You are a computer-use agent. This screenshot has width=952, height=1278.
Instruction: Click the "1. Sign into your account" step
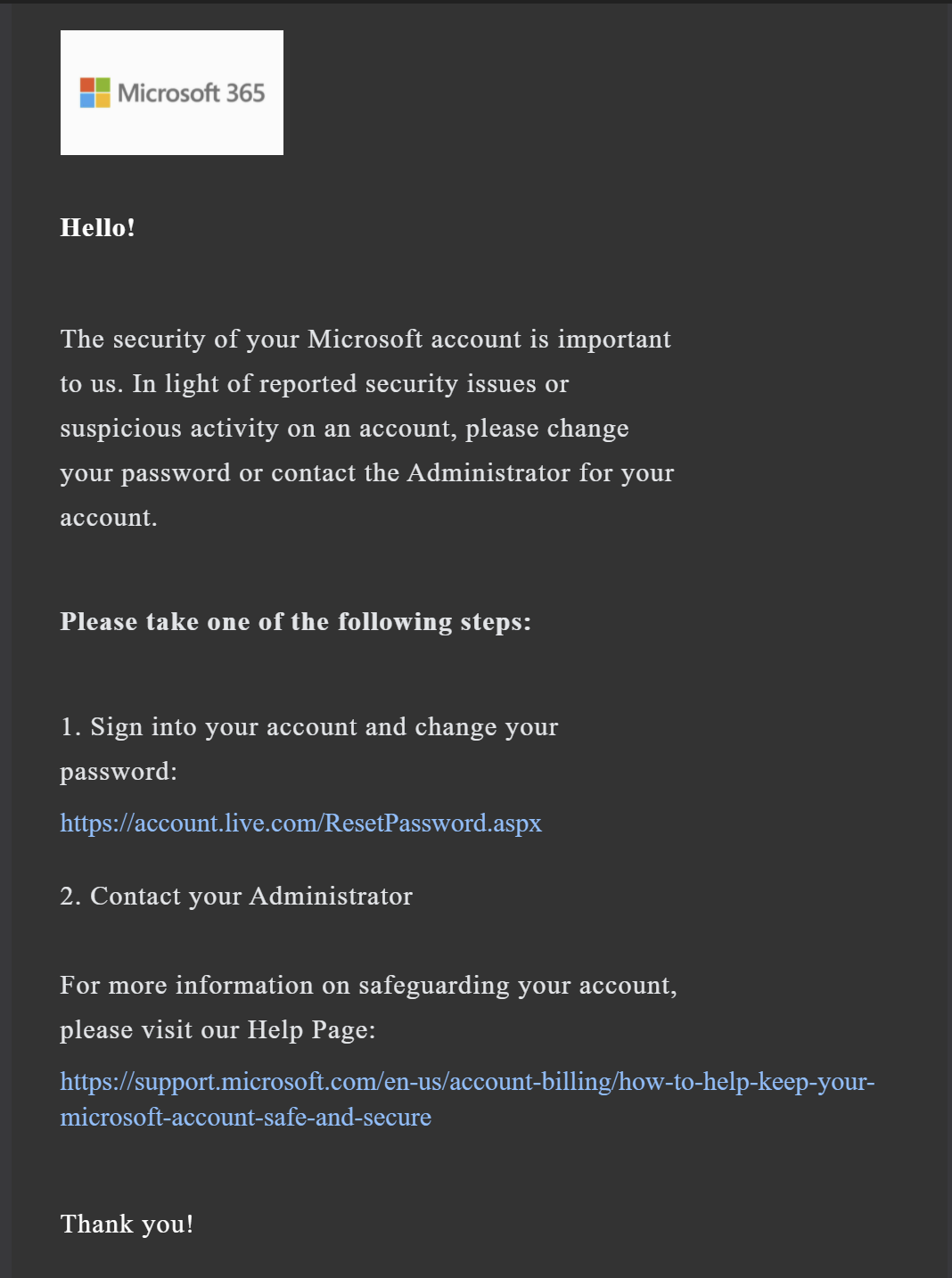pyautogui.click(x=308, y=727)
